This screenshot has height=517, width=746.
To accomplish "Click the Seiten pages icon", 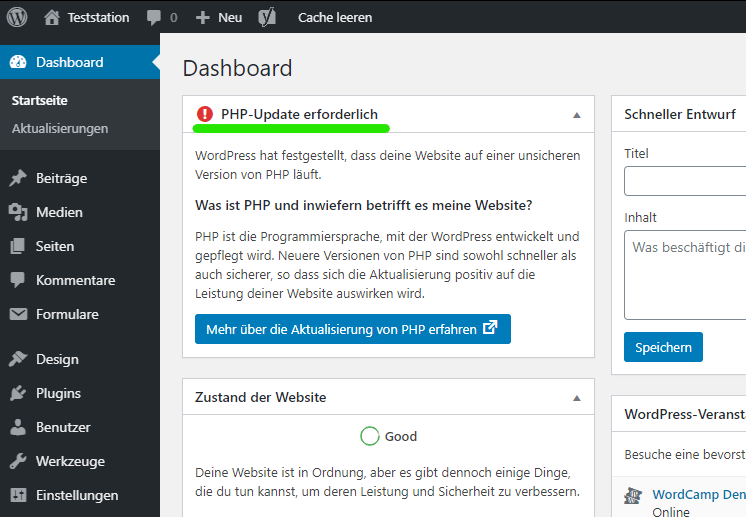I will click(x=18, y=246).
